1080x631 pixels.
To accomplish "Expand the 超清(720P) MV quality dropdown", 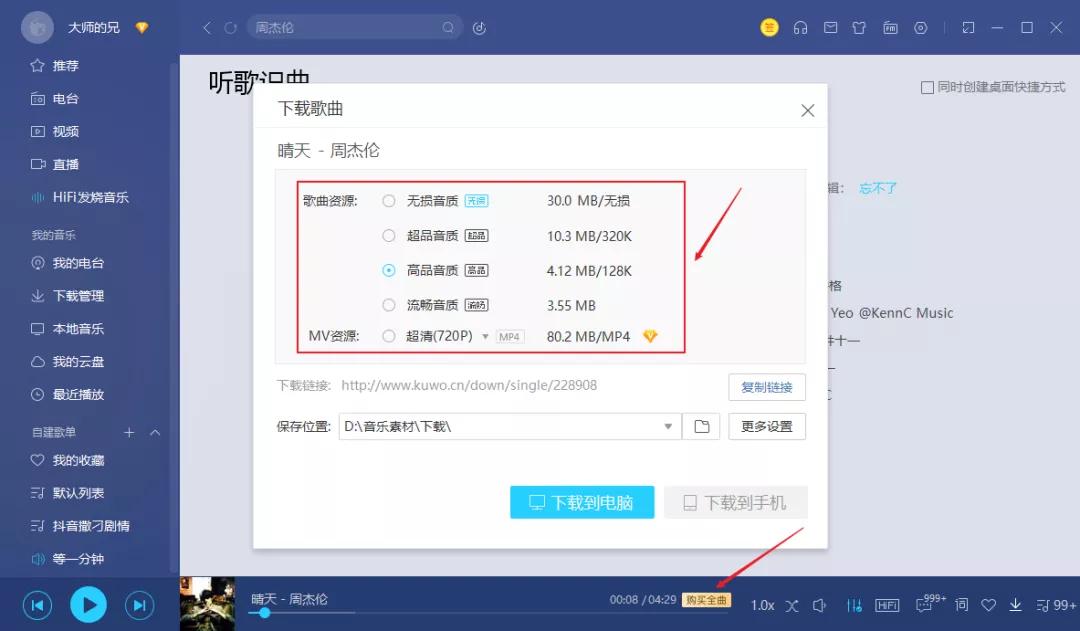I will pos(486,337).
